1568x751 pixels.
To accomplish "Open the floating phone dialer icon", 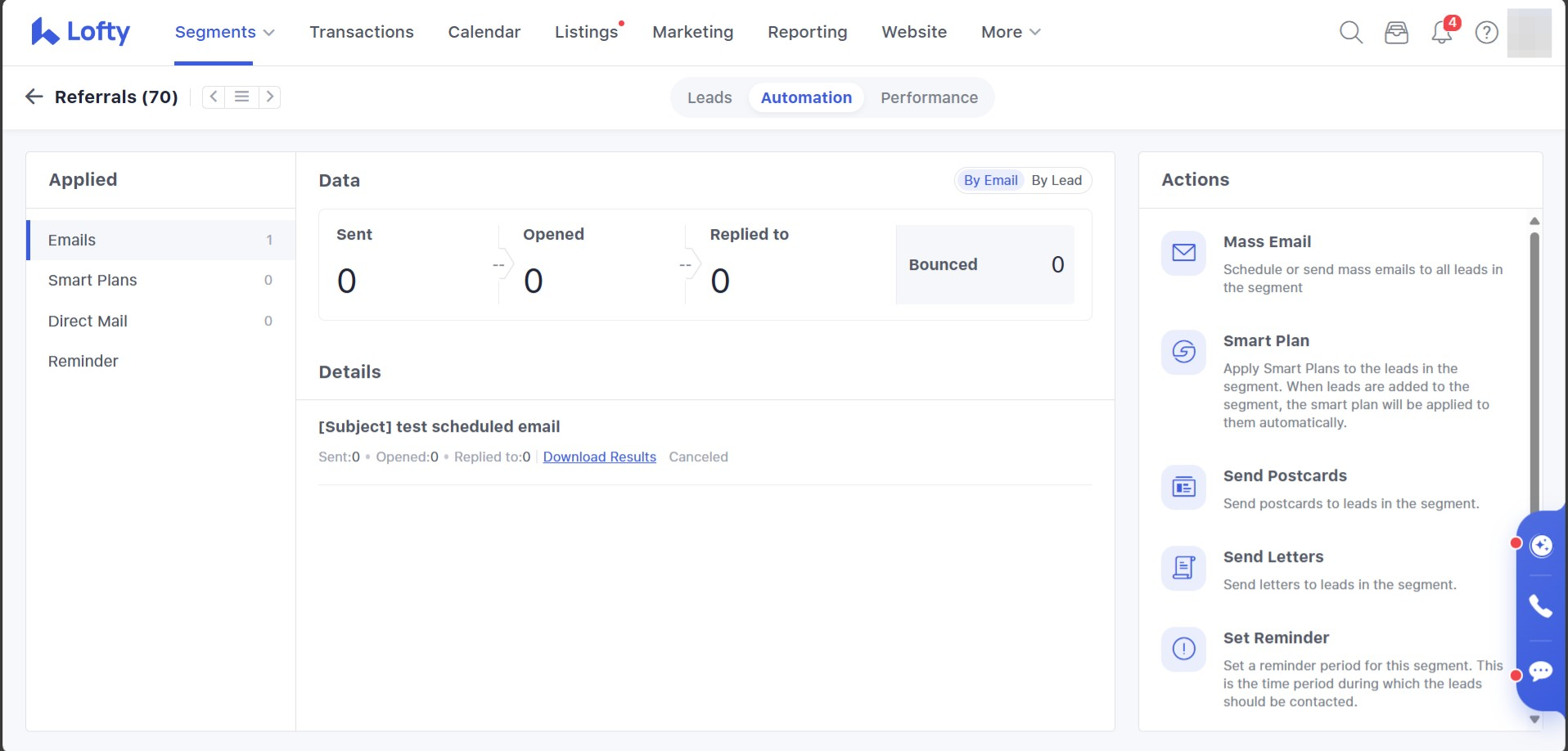I will tap(1540, 606).
